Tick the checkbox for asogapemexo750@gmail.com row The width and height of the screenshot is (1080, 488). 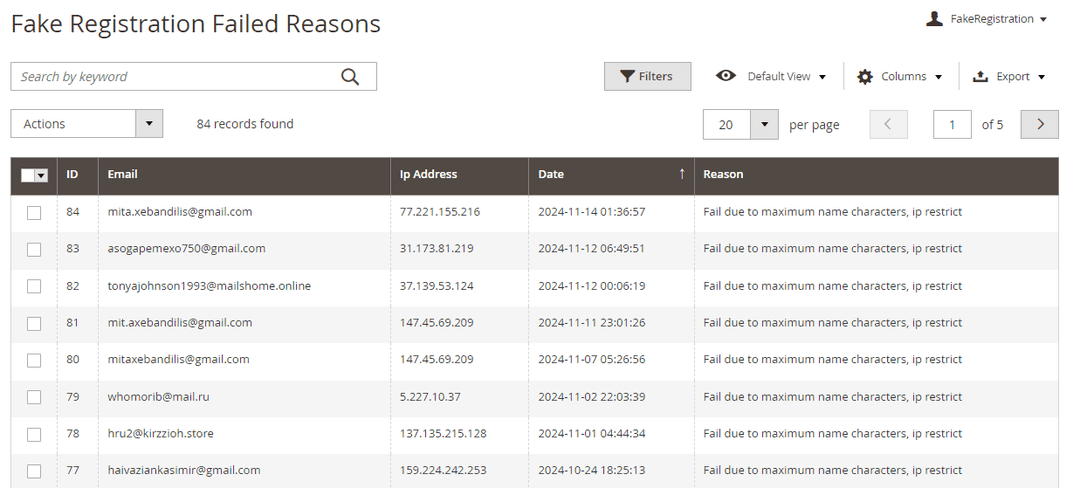click(34, 250)
